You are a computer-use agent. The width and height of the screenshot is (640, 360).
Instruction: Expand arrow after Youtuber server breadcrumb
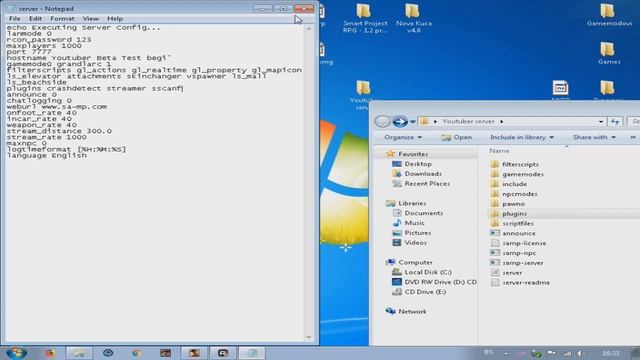tap(502, 122)
